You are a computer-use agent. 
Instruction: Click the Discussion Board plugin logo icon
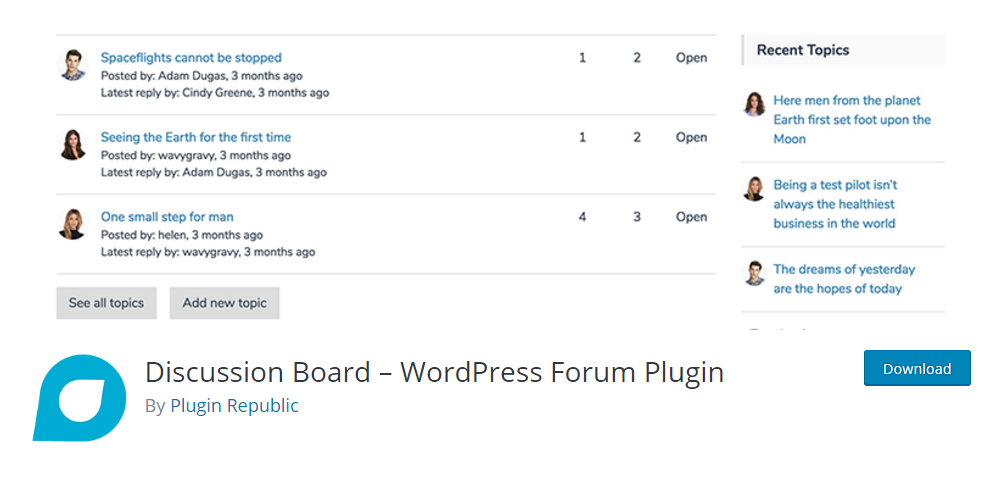tap(79, 398)
